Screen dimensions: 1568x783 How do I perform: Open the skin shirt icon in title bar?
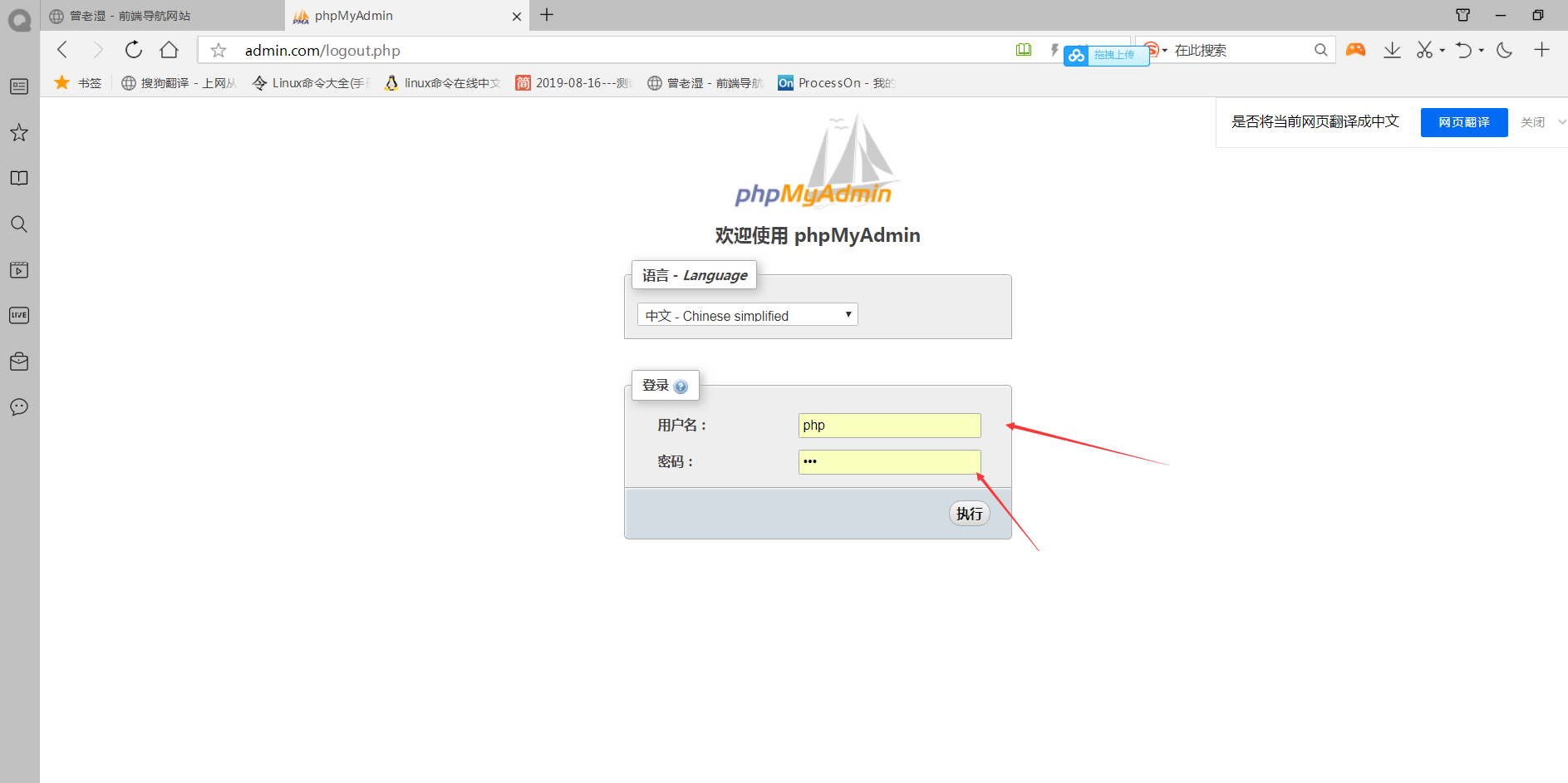pyautogui.click(x=1463, y=15)
